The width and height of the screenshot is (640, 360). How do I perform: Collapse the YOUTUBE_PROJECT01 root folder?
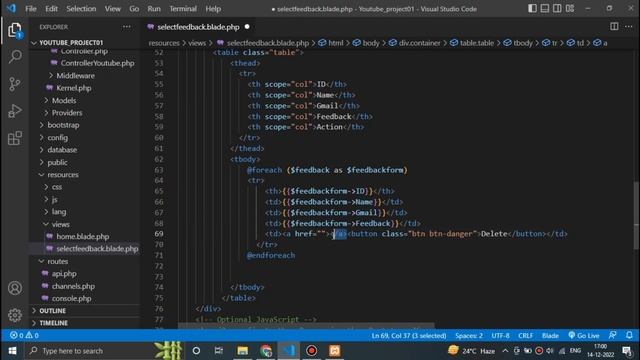71,42
